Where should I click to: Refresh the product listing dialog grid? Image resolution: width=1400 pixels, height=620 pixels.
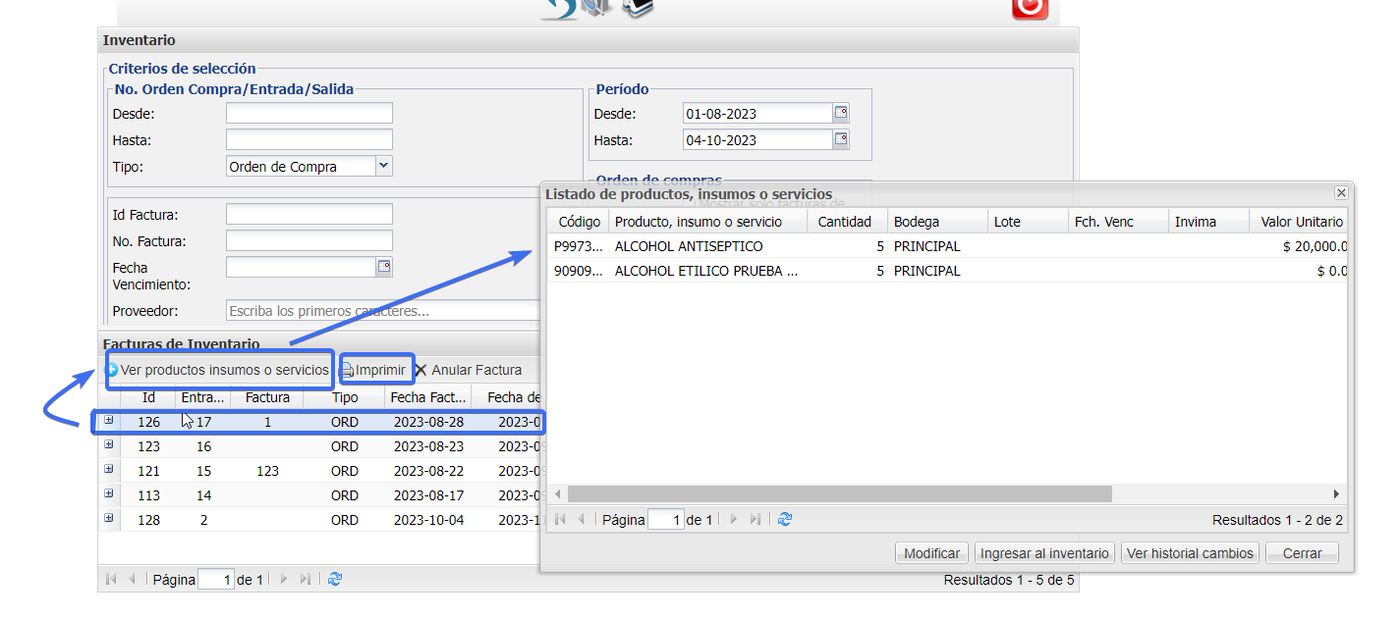(785, 519)
